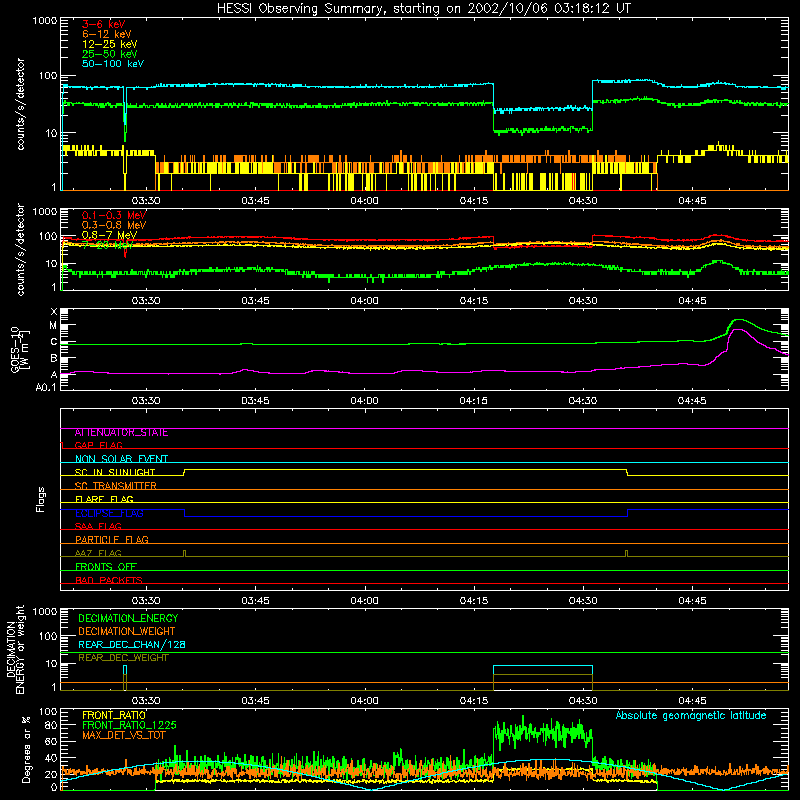
Task: Click the 'SC_IN_SUNLIGHT' flag label
Action: 115,472
